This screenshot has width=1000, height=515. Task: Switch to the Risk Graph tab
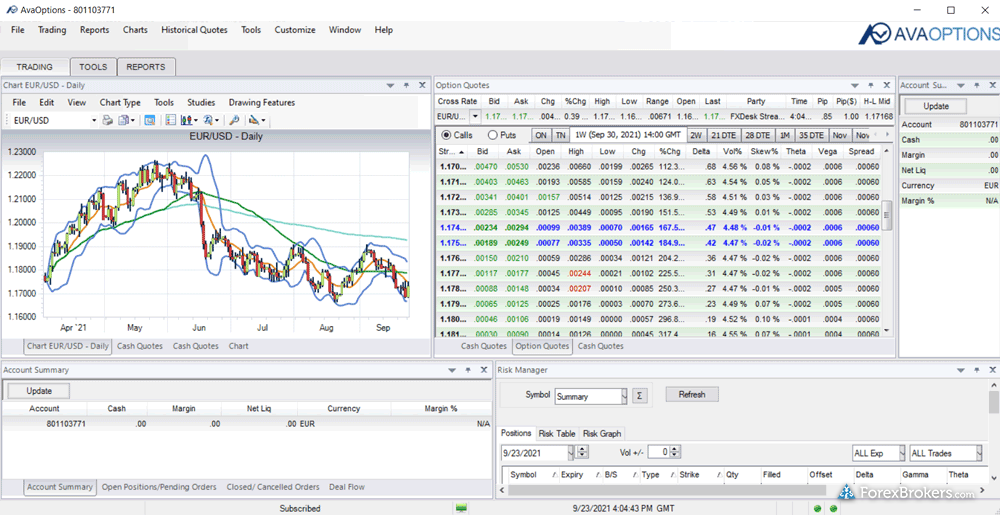[x=601, y=433]
